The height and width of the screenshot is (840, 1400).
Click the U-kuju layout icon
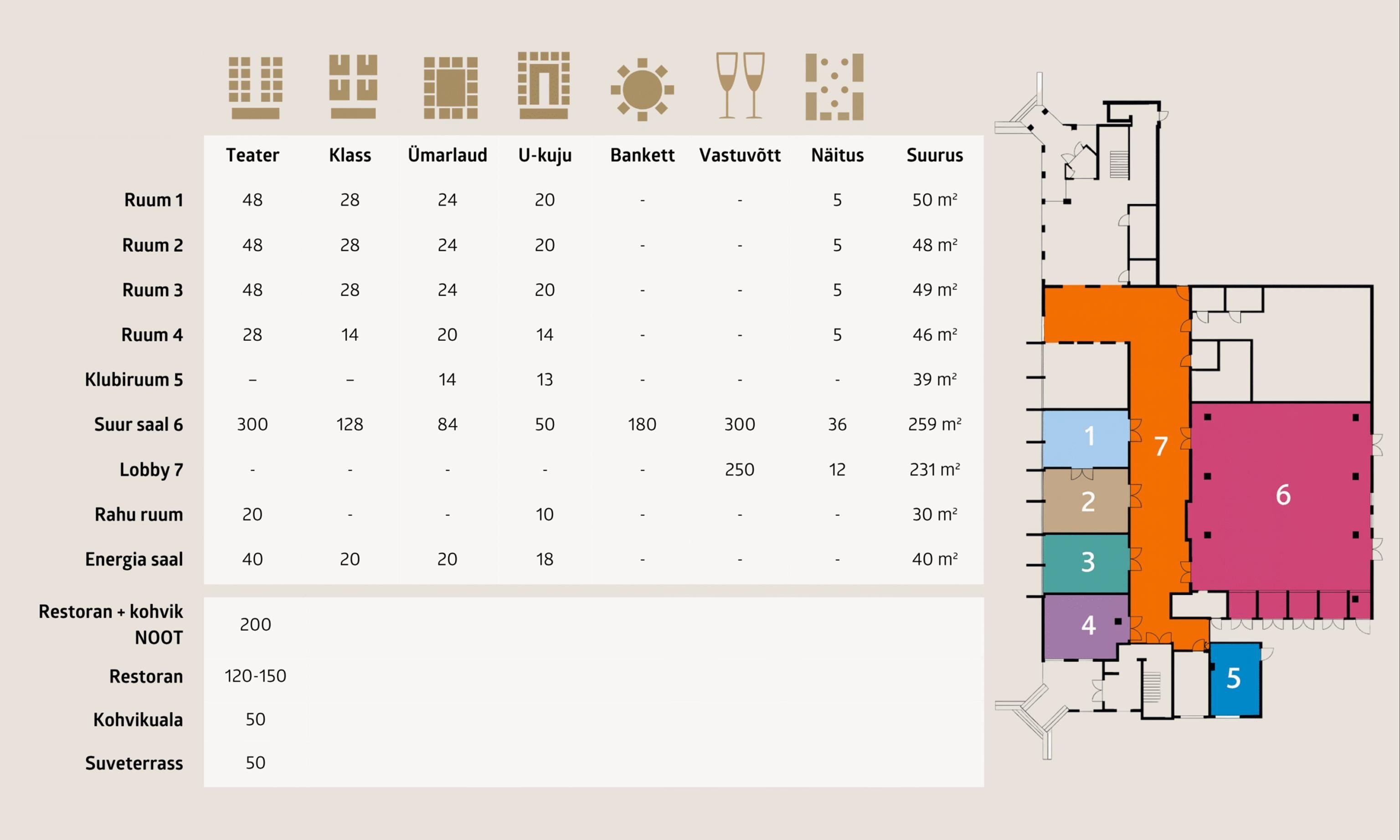[x=544, y=86]
